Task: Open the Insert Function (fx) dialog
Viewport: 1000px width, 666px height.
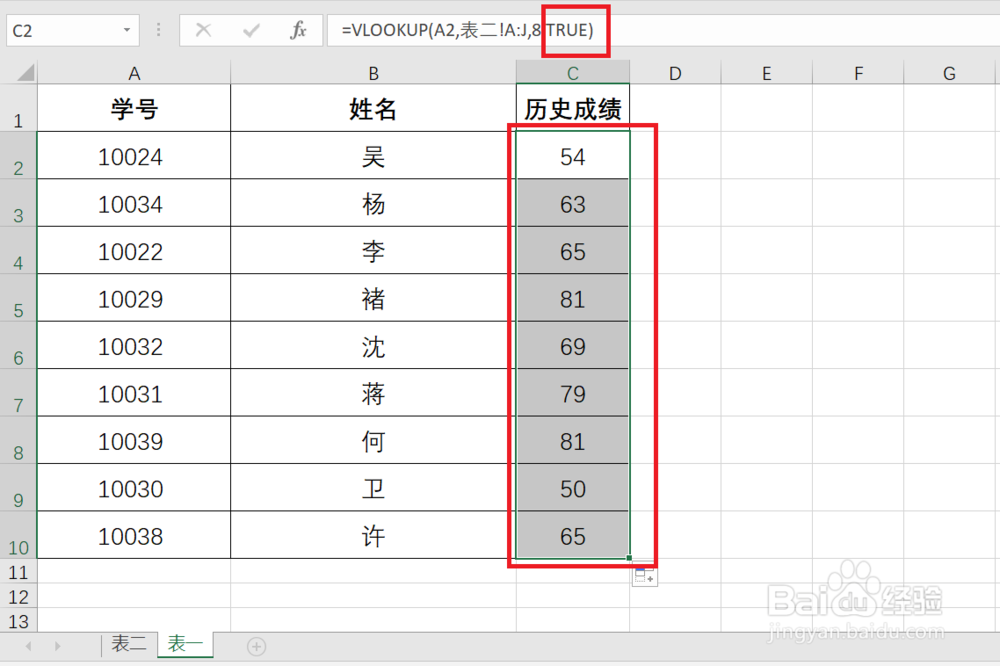Action: coord(296,30)
